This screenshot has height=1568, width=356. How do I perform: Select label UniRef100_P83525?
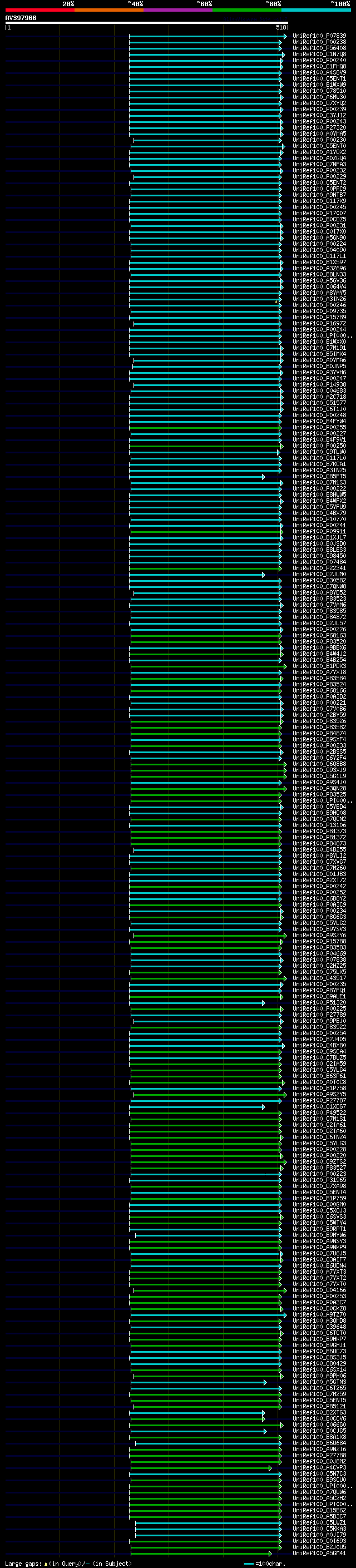[319, 794]
